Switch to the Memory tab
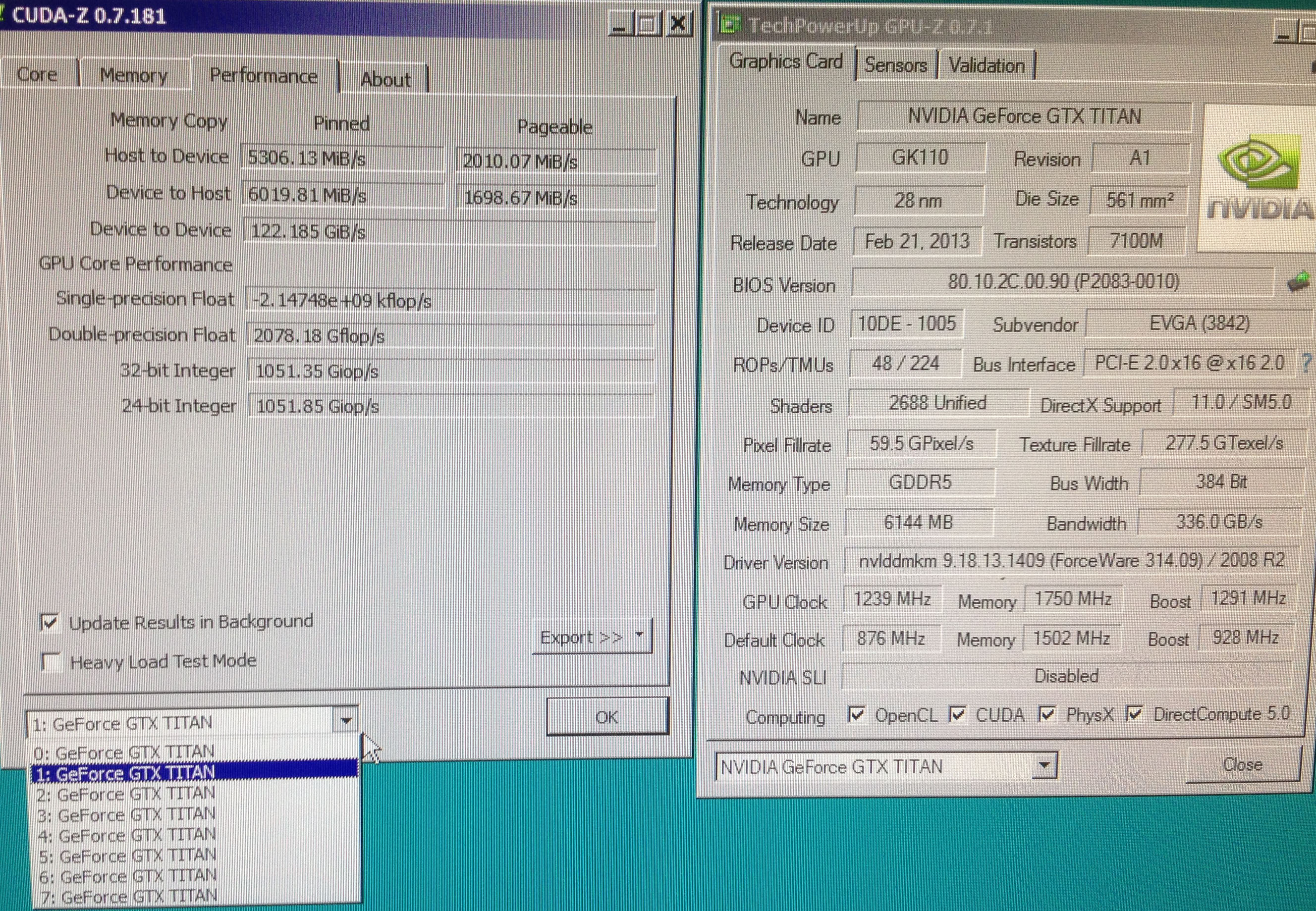The height and width of the screenshot is (911, 1316). point(134,75)
